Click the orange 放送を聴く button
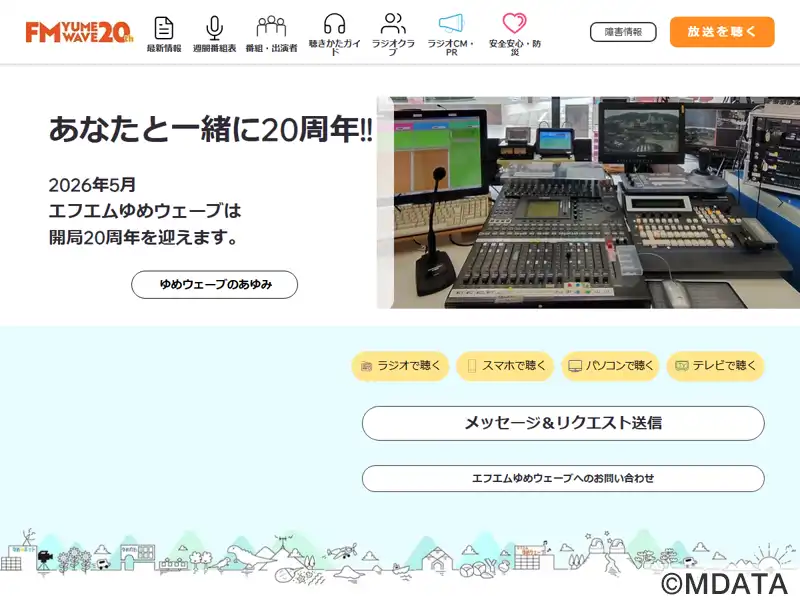Image resolution: width=800 pixels, height=600 pixels. coord(722,32)
